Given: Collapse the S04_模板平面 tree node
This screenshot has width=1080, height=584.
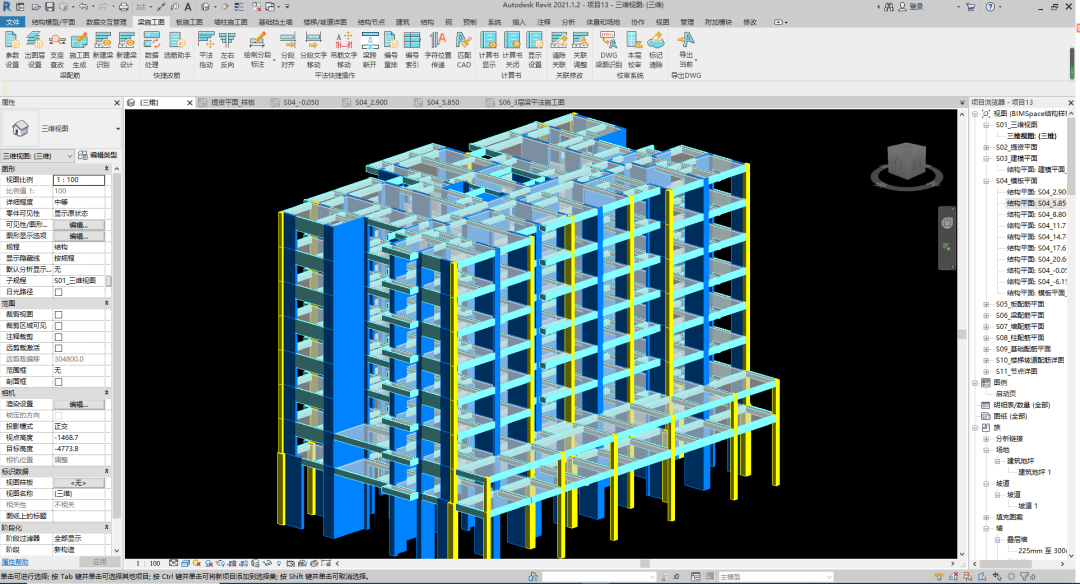Looking at the screenshot, I should pos(986,181).
